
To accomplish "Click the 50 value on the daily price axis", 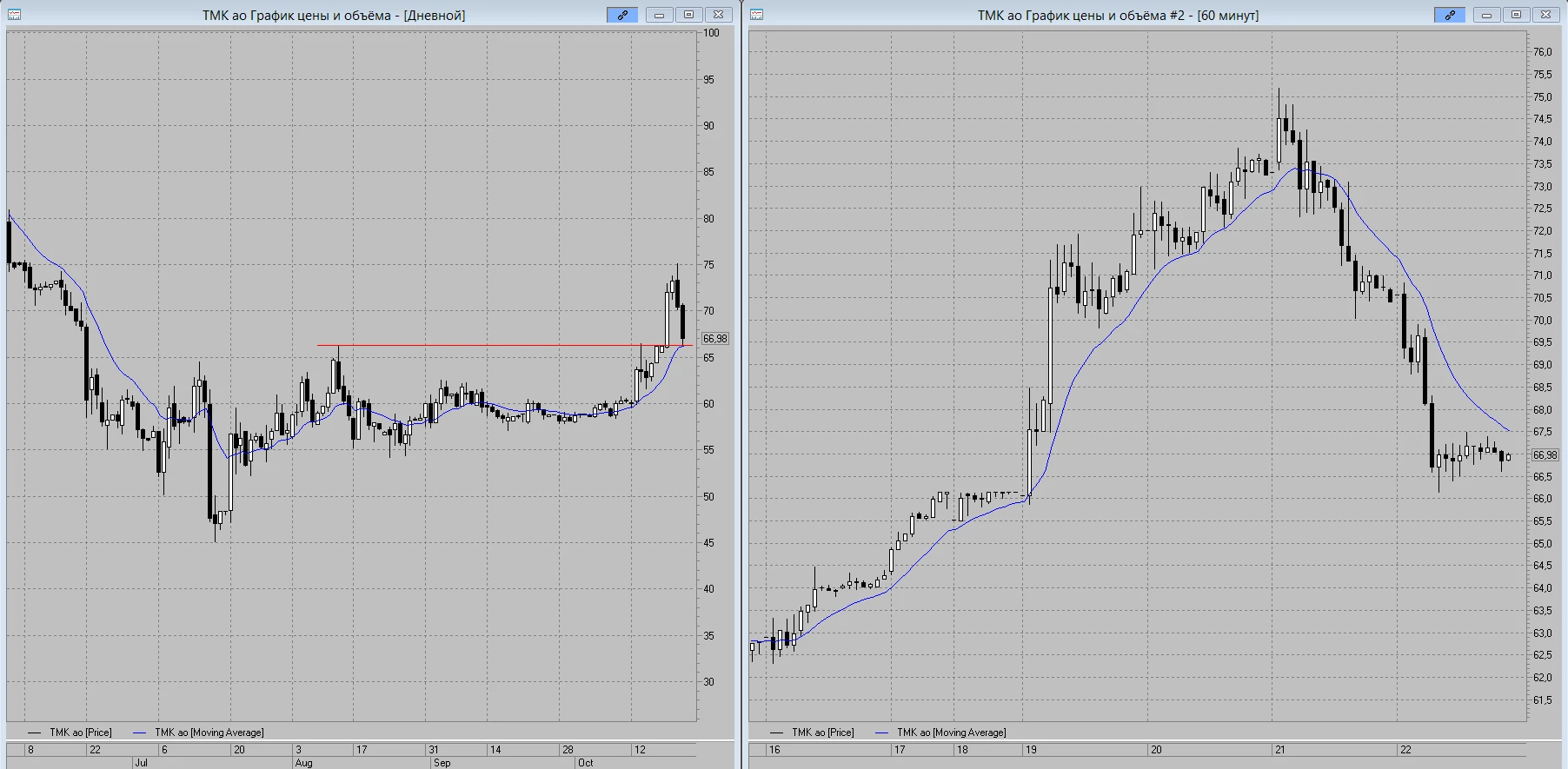I will click(709, 497).
